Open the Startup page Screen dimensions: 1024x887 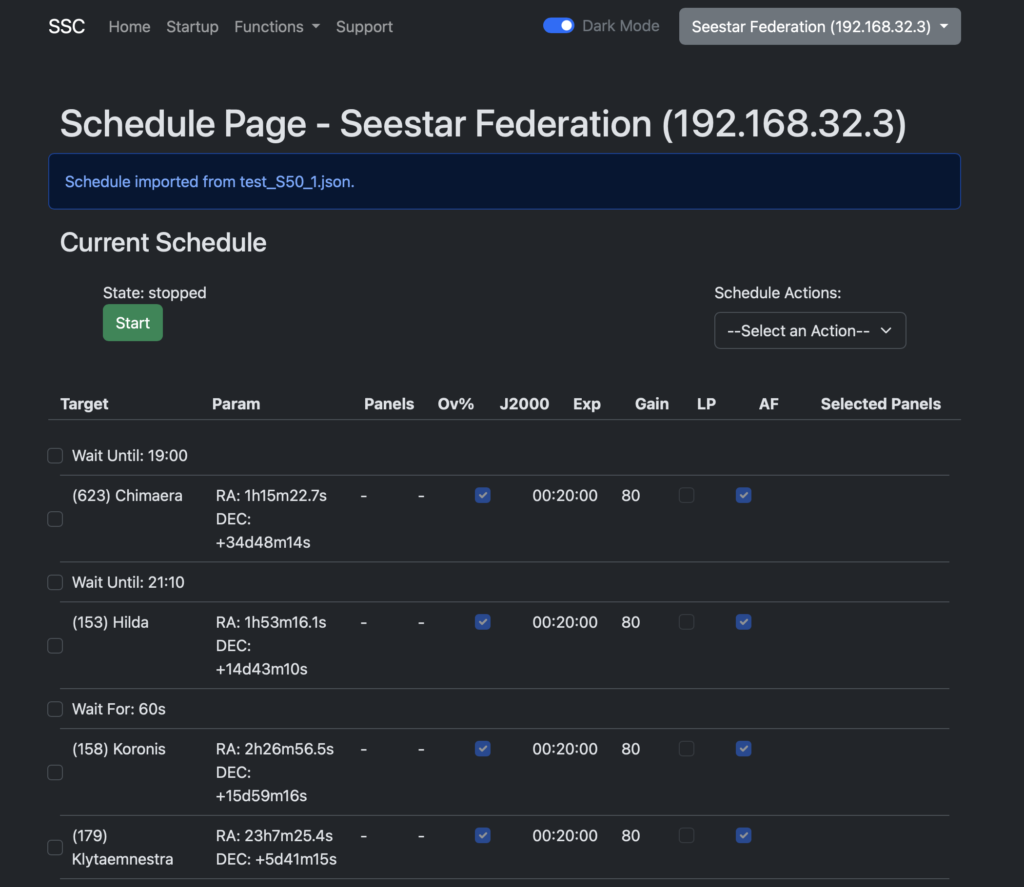(192, 27)
